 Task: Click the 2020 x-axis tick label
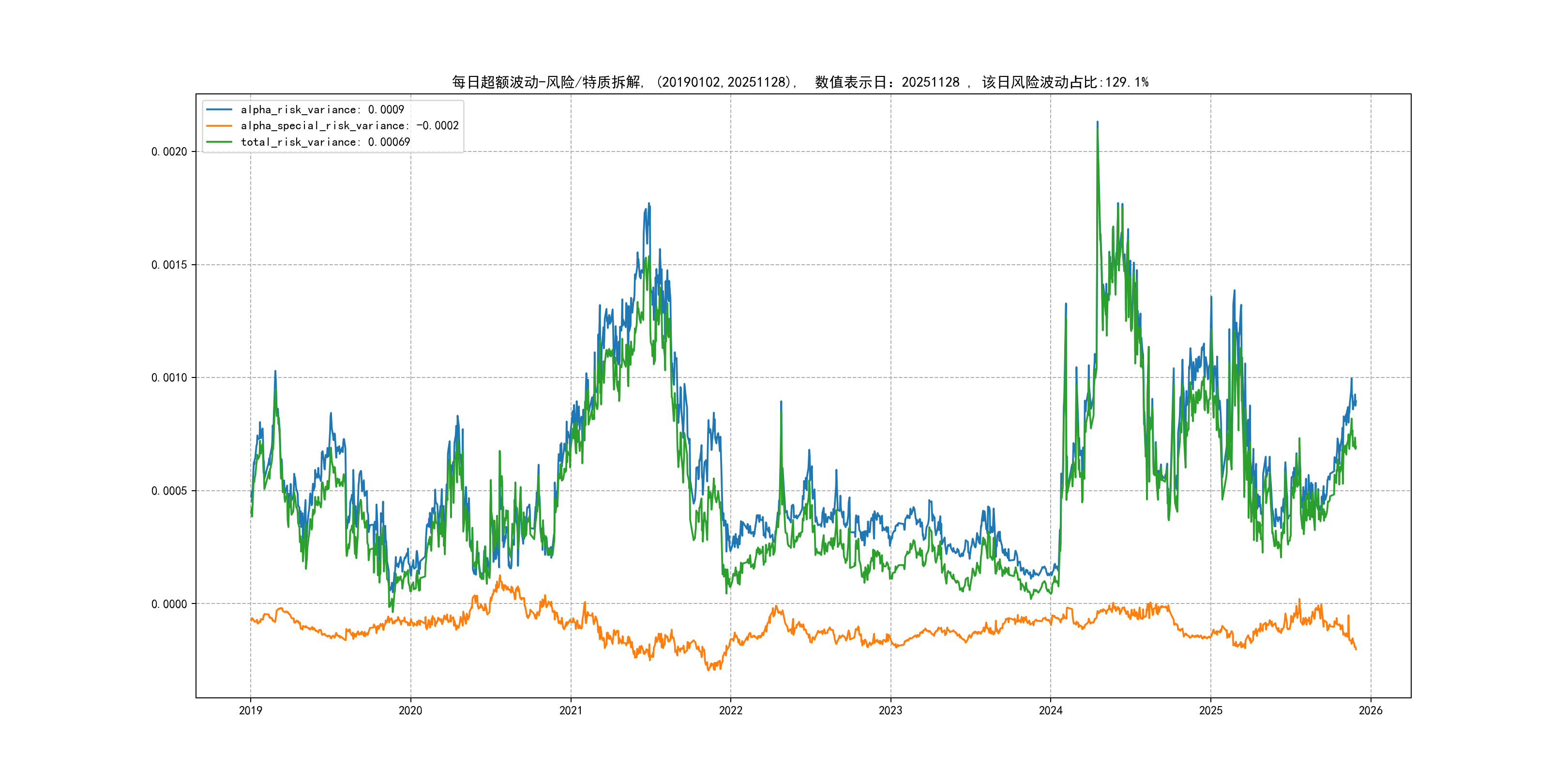click(410, 710)
